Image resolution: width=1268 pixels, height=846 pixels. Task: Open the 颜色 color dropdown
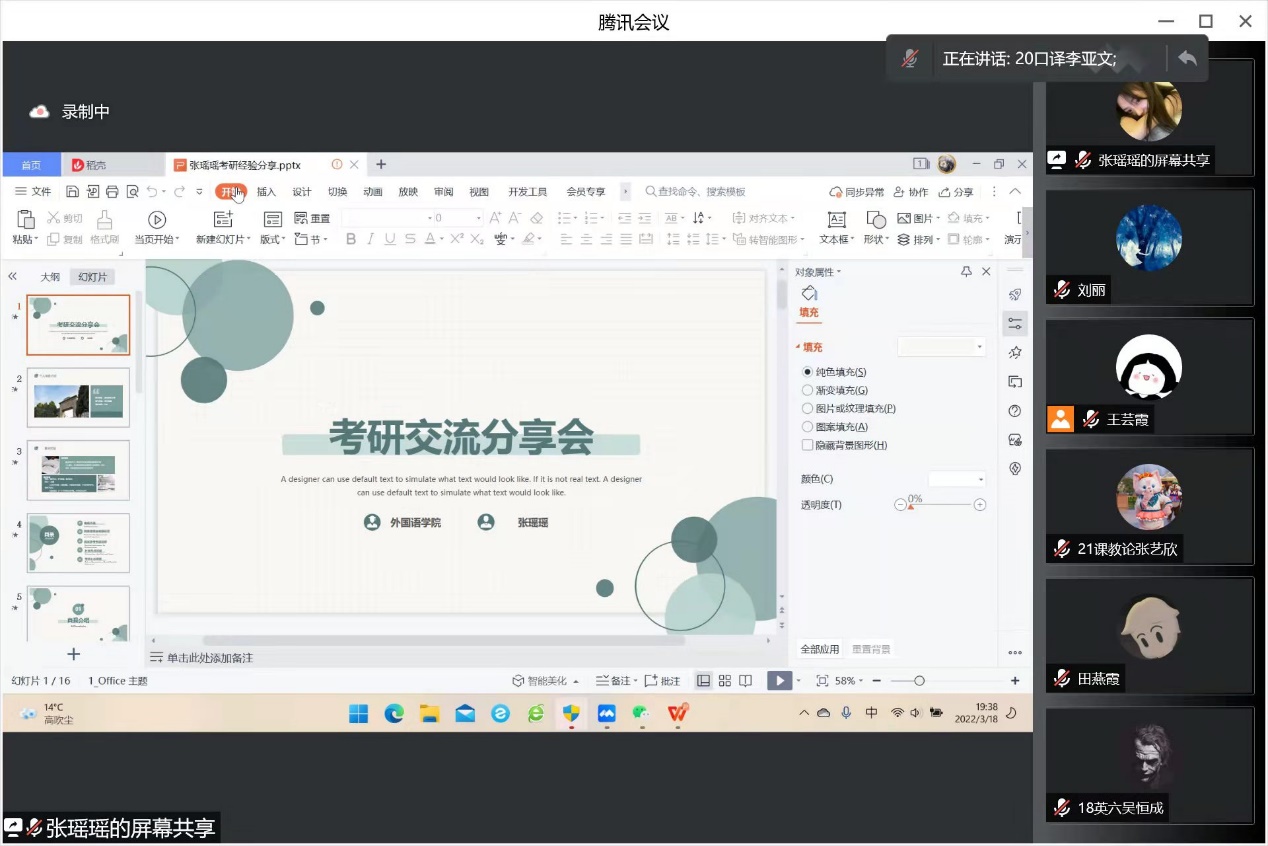957,479
